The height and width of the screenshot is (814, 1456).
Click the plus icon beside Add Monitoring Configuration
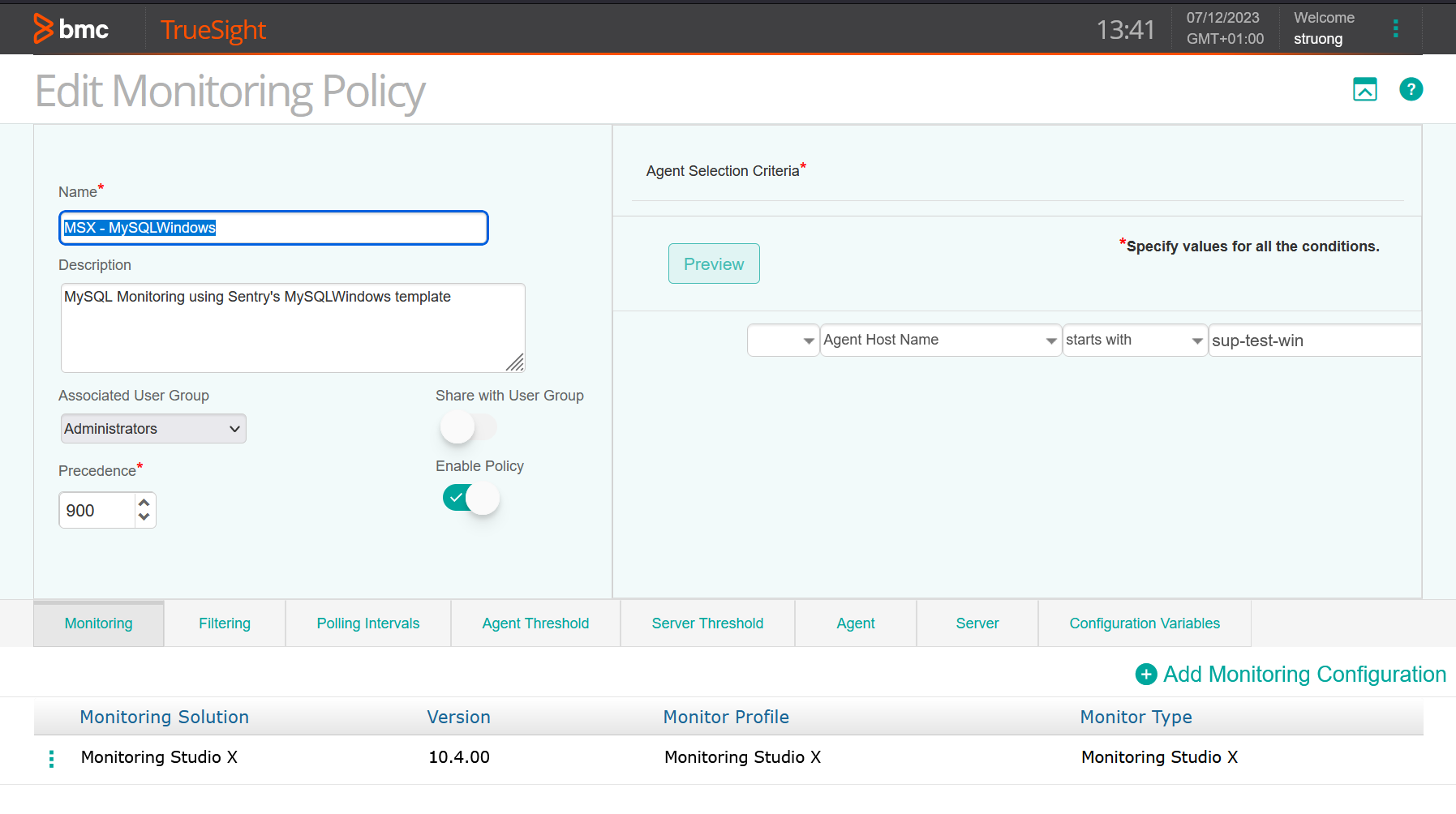[1145, 674]
